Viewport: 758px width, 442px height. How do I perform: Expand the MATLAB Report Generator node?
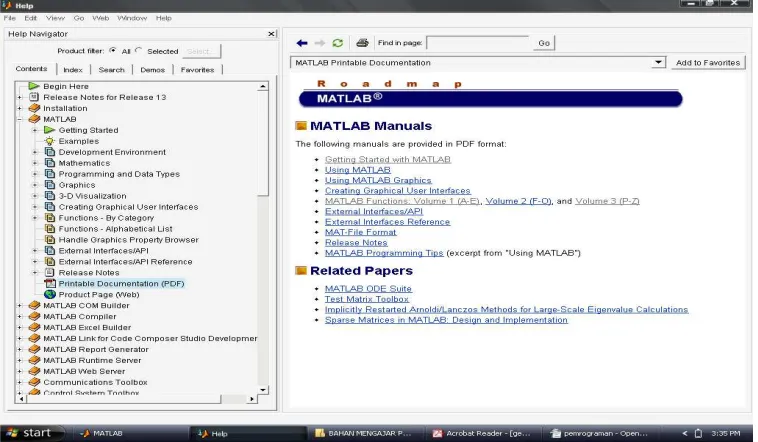(x=20, y=350)
